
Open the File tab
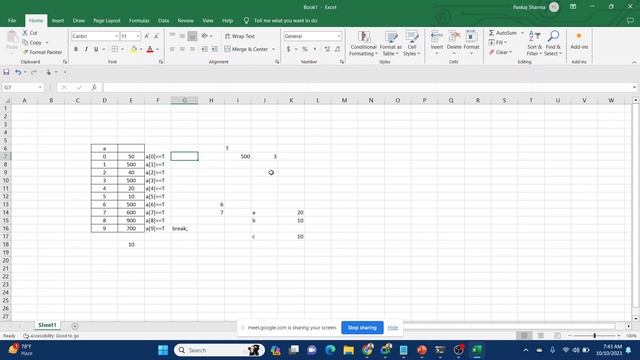point(12,20)
